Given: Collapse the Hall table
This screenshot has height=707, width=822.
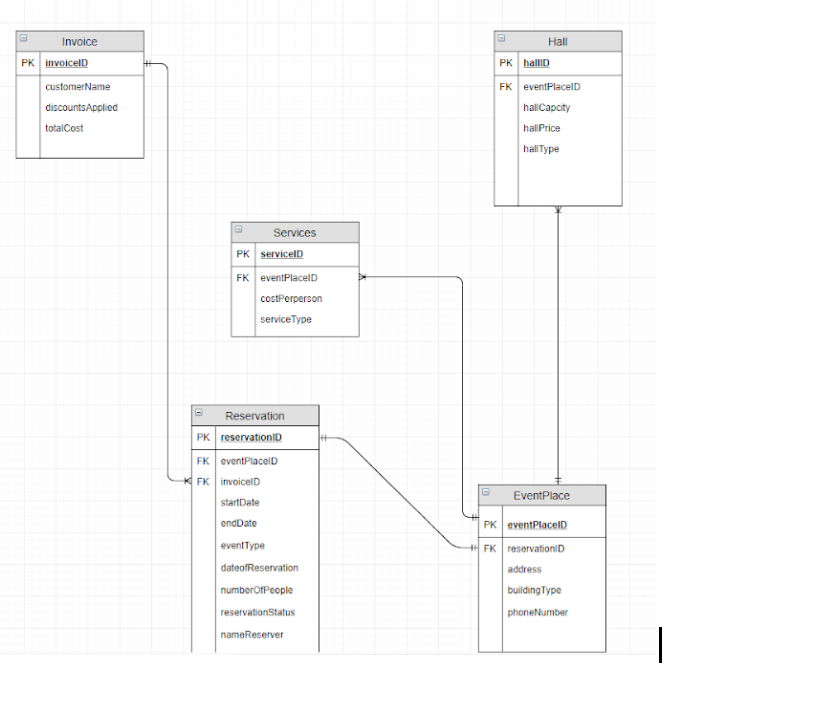Looking at the screenshot, I should (x=501, y=39).
